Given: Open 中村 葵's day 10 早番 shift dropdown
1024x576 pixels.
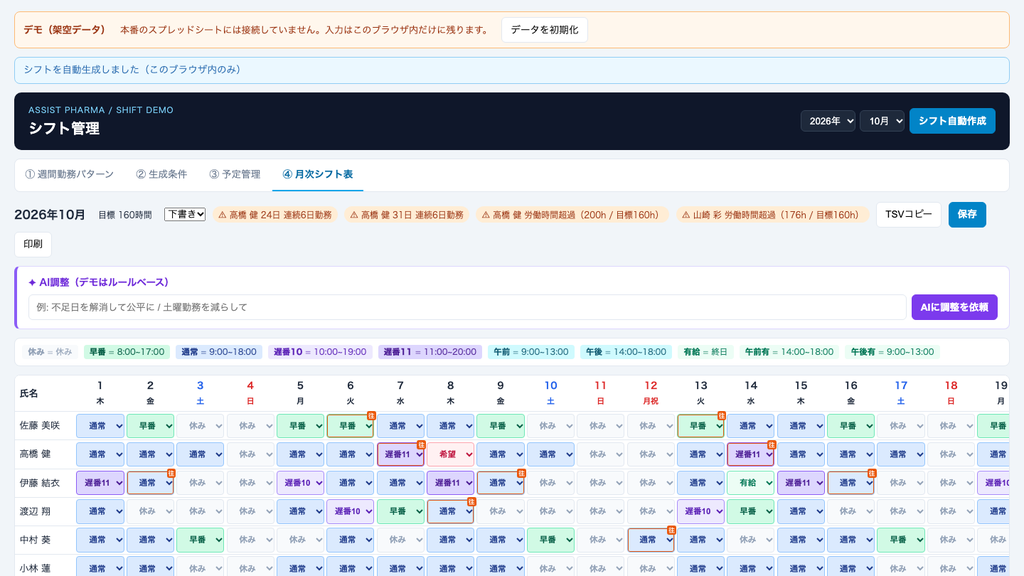Looking at the screenshot, I should (551, 541).
